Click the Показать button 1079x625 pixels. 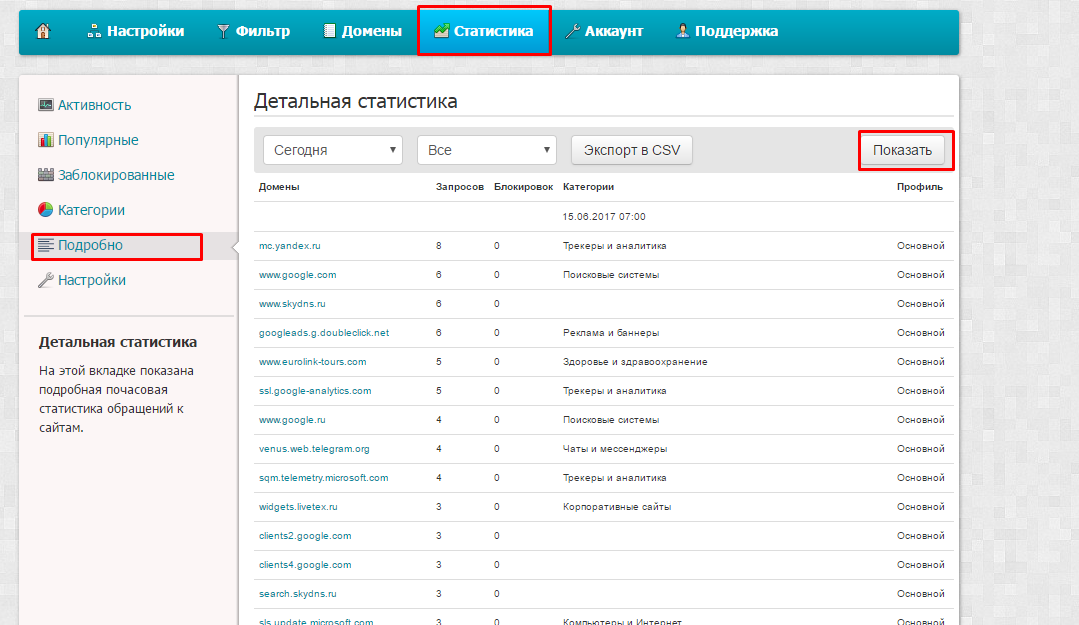point(902,150)
